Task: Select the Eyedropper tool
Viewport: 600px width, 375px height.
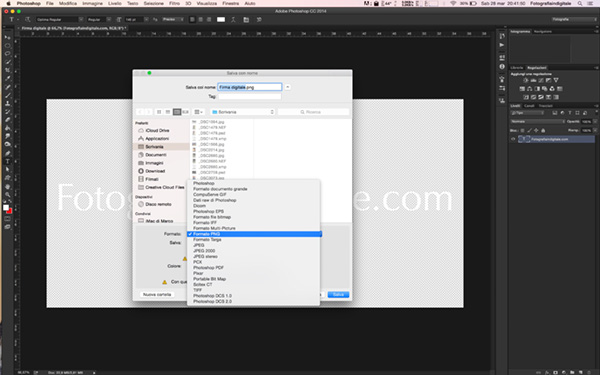Action: click(8, 78)
